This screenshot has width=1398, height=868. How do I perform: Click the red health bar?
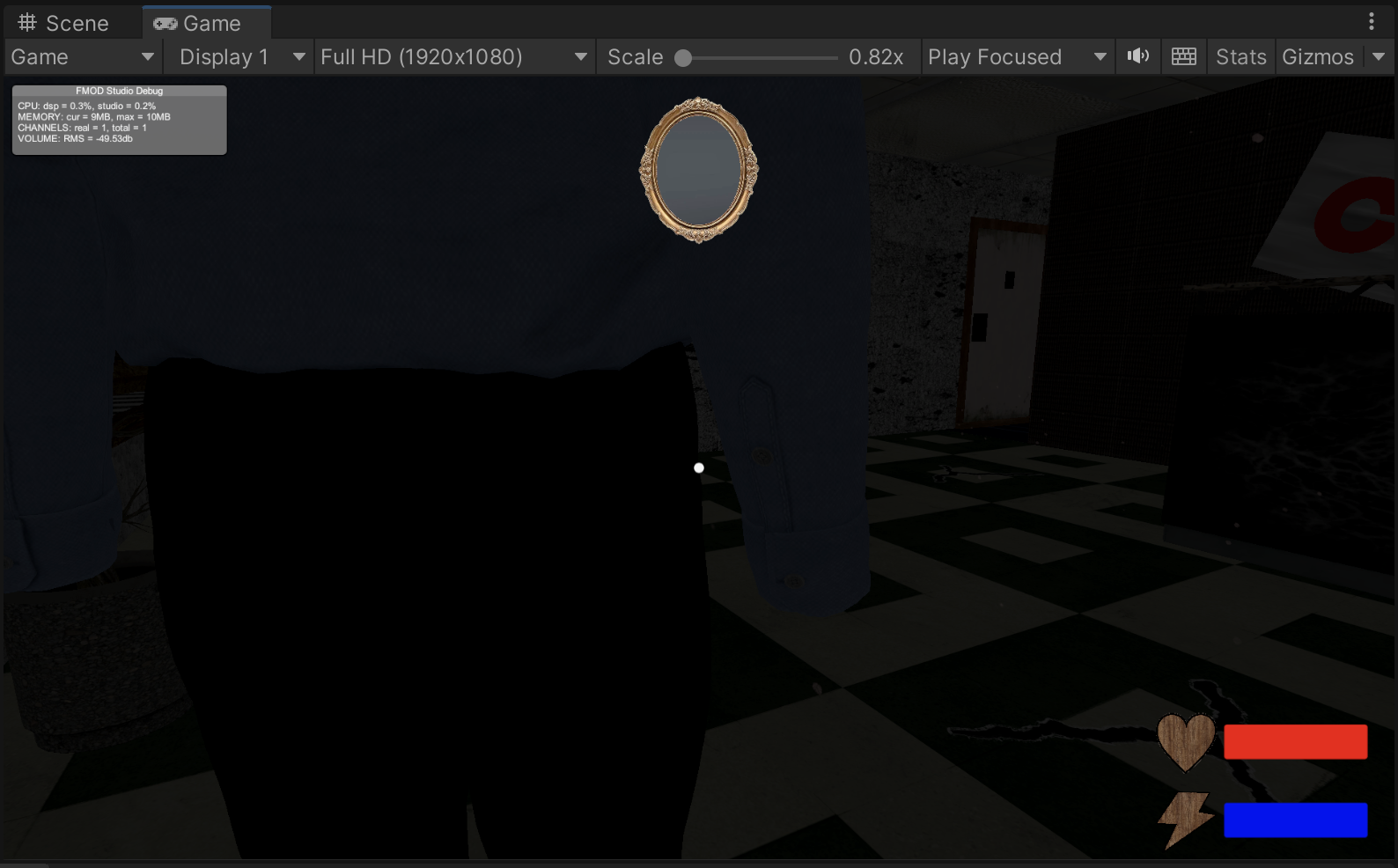[x=1295, y=742]
